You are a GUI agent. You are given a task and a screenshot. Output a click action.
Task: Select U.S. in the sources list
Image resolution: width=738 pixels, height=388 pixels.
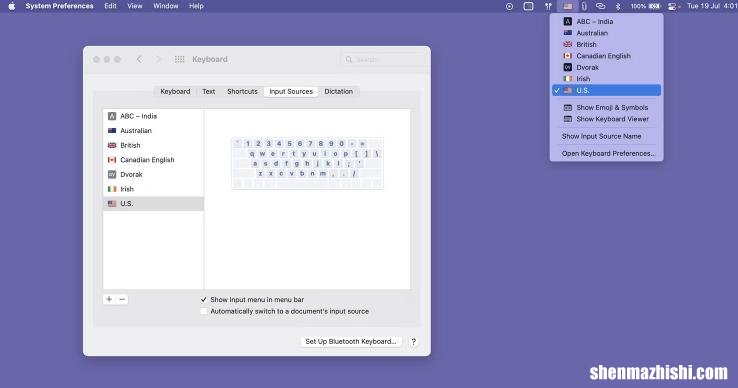tap(153, 203)
